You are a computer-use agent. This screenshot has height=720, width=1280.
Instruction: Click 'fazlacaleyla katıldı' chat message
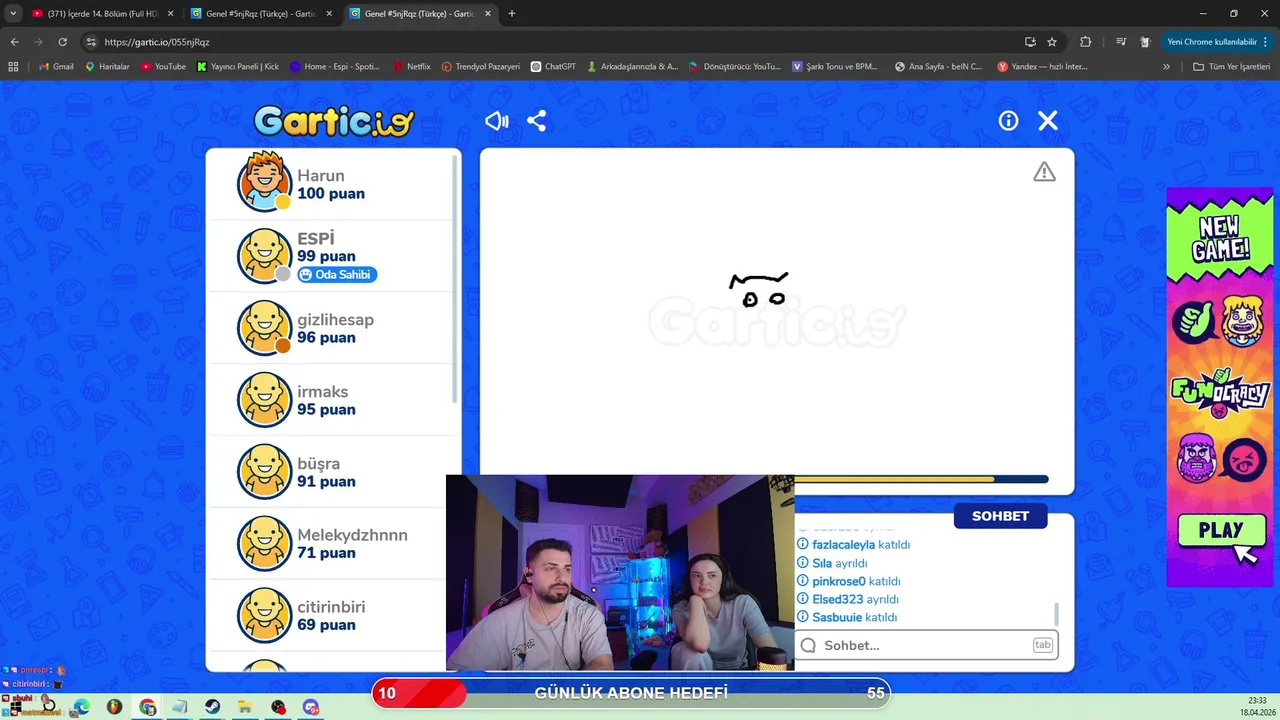coord(853,545)
